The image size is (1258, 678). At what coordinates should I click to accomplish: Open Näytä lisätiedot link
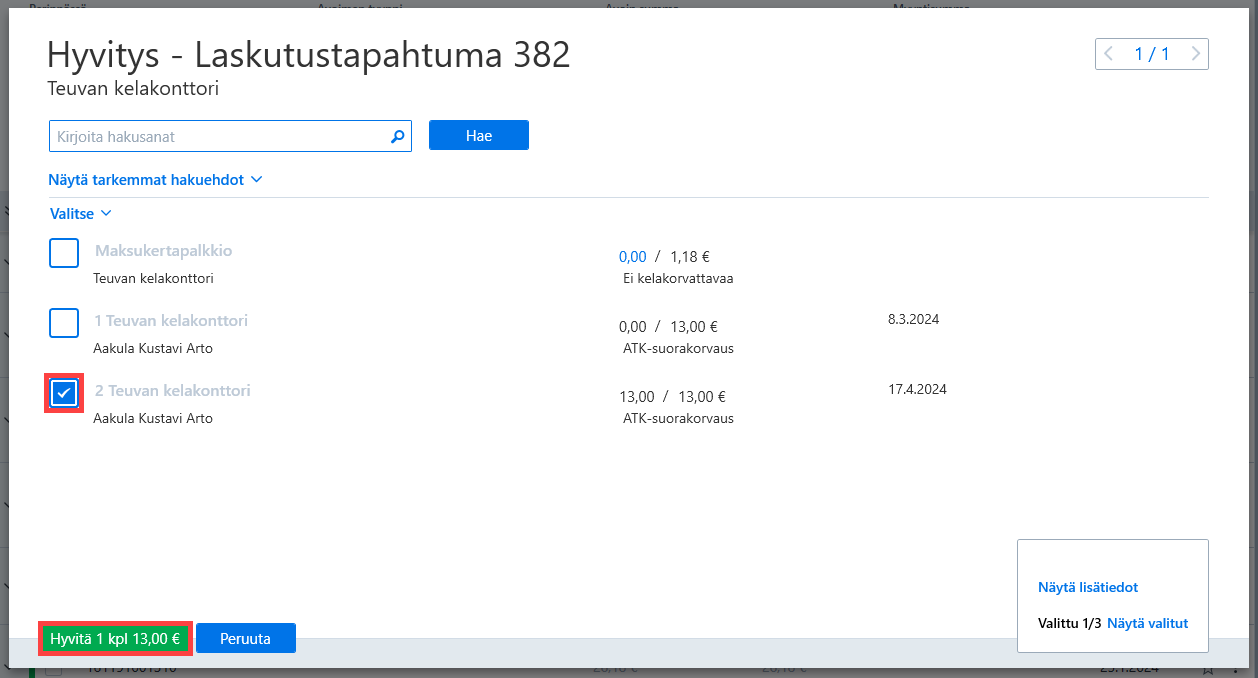coord(1088,588)
